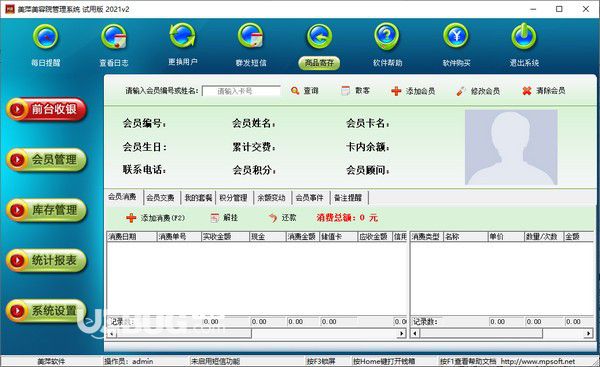This screenshot has width=600, height=367.
Task: Click the 添加会员 add member button
Action: pos(413,91)
